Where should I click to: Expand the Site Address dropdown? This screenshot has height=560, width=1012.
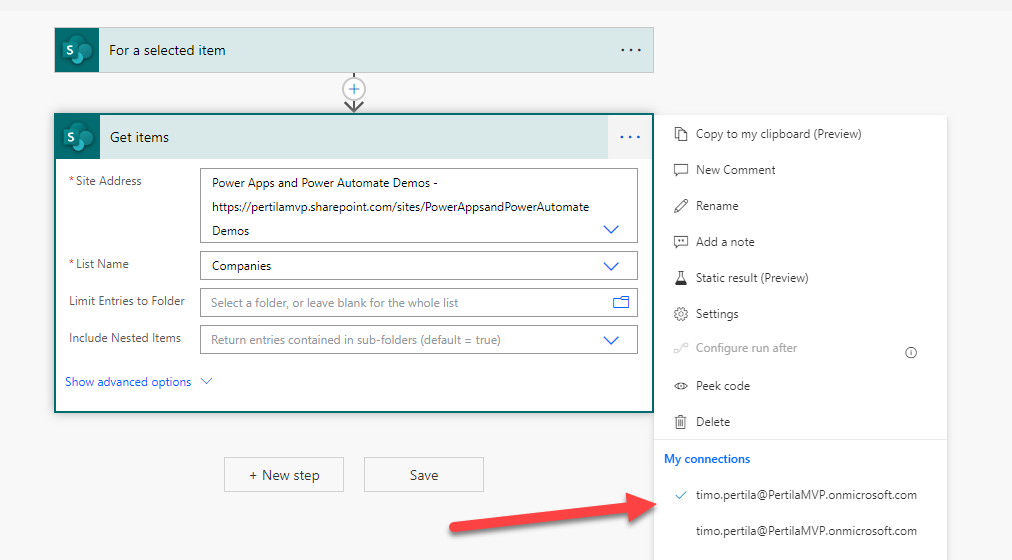[611, 230]
